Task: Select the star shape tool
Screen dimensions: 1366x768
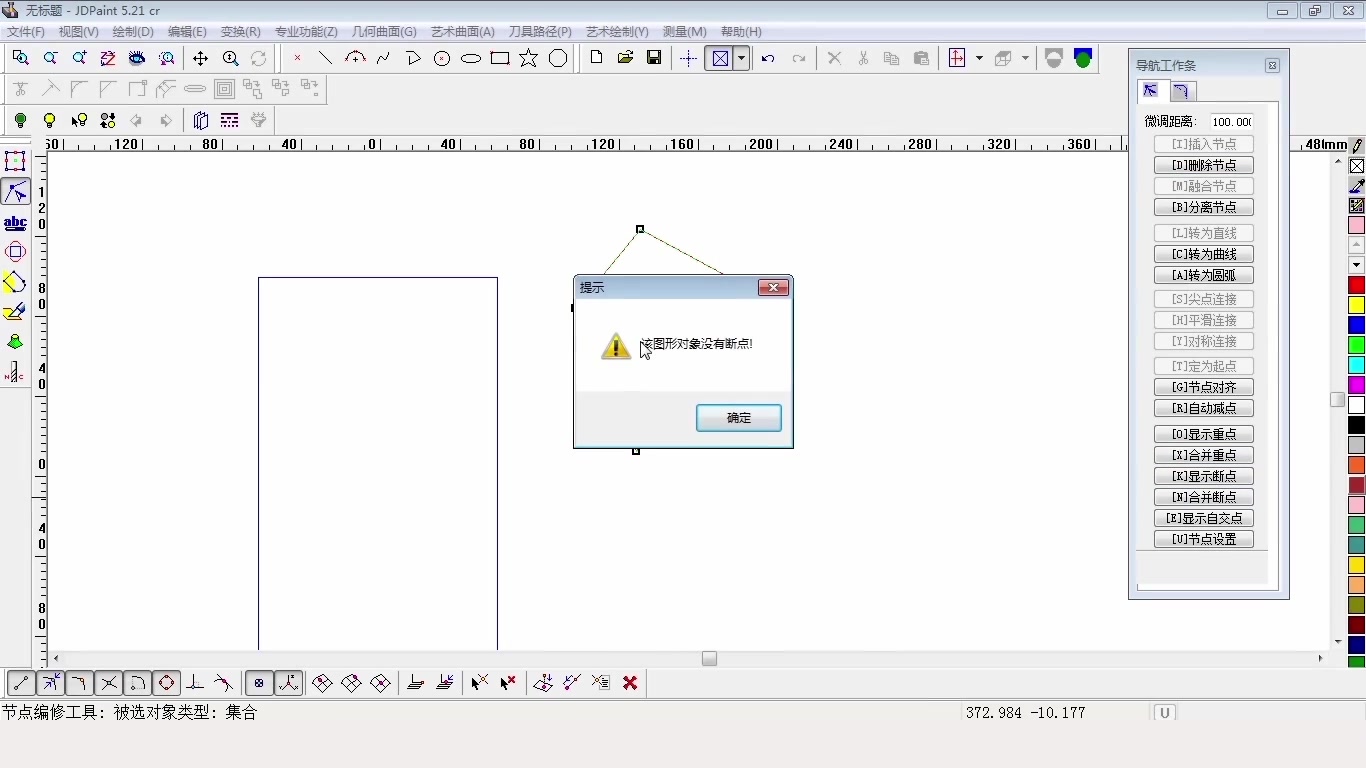Action: coord(529,58)
